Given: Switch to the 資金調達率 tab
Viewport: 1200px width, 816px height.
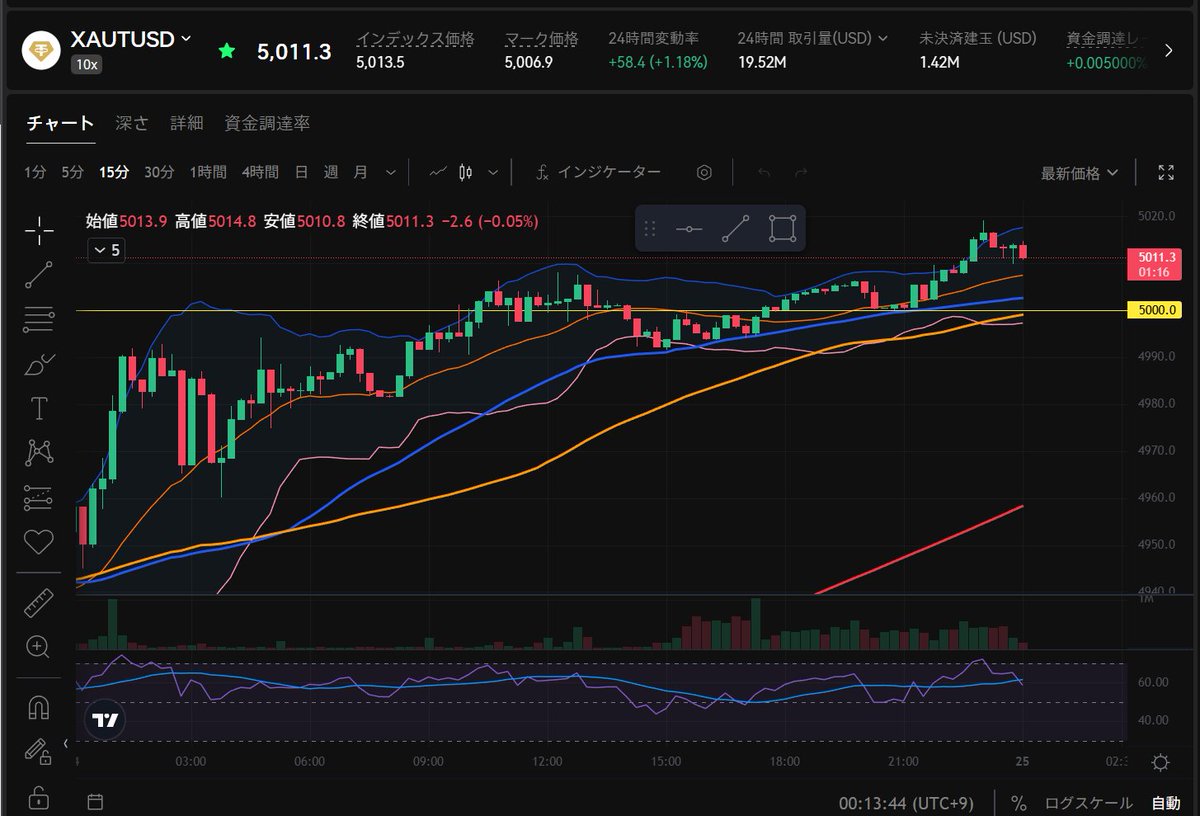Looking at the screenshot, I should (267, 123).
